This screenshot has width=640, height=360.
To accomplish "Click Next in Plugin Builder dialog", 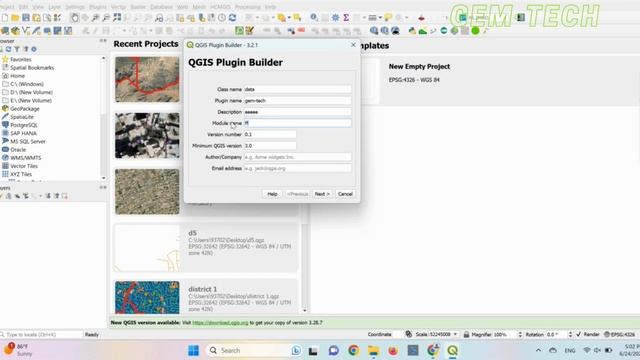I will point(322,194).
